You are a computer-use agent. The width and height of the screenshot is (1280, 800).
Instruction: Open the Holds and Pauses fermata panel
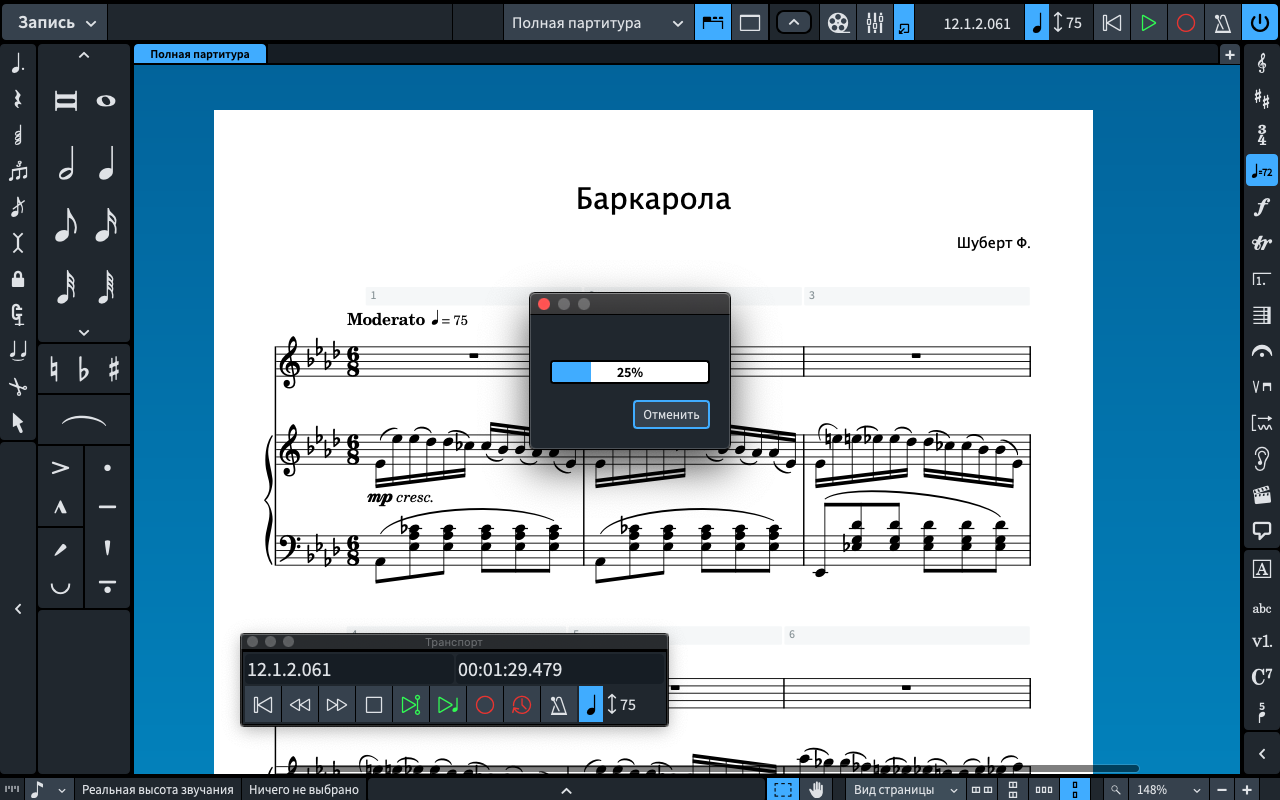point(1261,352)
